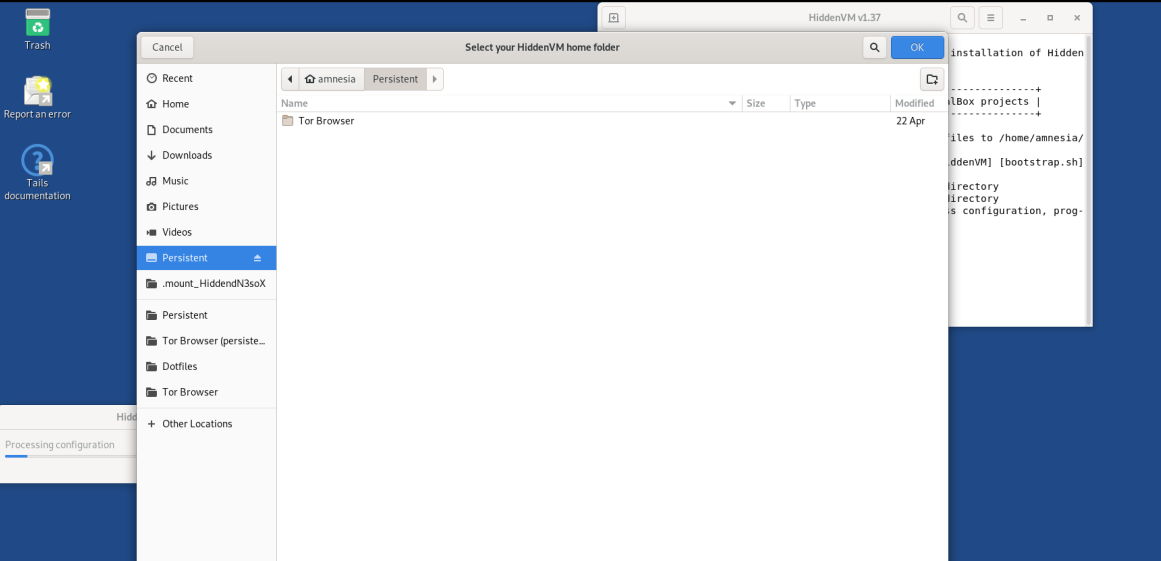Click the HiddenVM v1.37 title bar

pyautogui.click(x=845, y=18)
